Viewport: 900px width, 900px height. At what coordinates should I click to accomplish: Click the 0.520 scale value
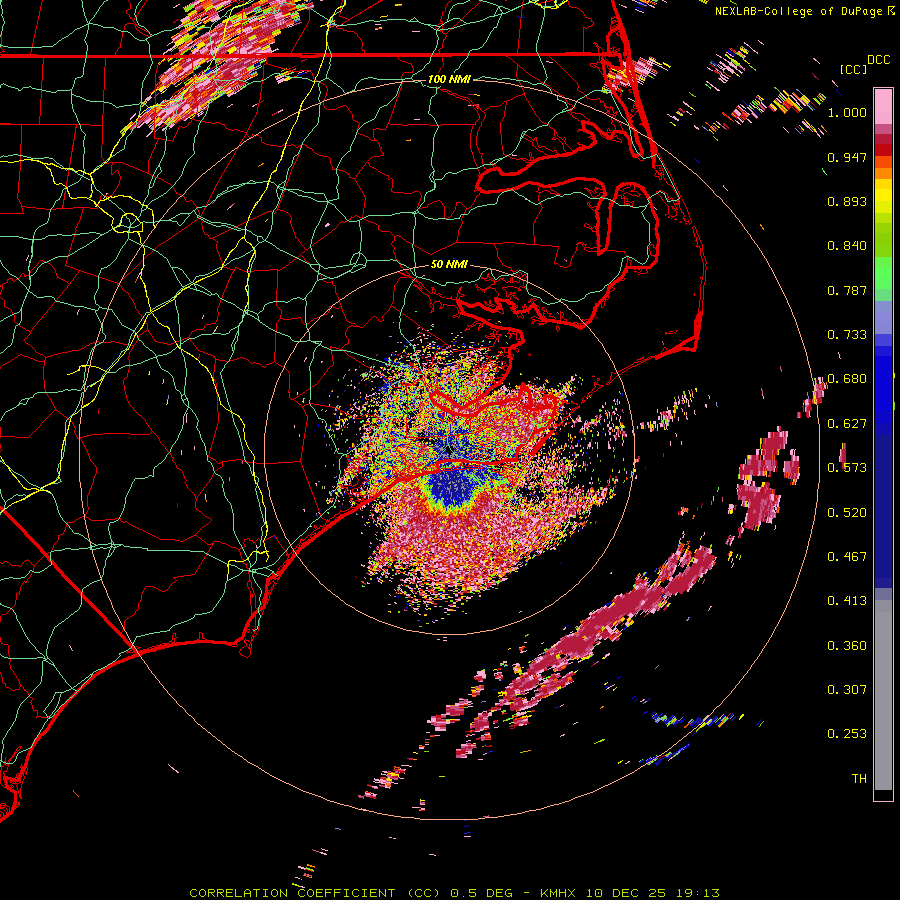tap(847, 513)
